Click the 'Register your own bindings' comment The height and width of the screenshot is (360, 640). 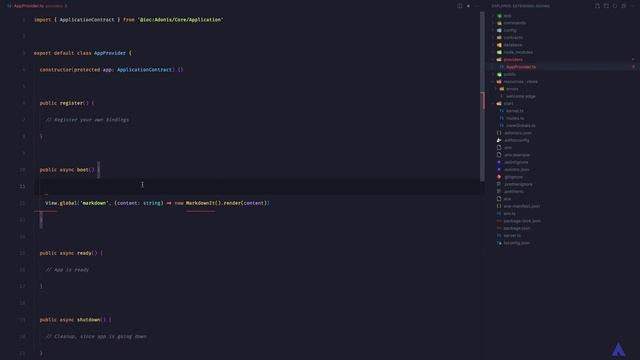click(87, 120)
